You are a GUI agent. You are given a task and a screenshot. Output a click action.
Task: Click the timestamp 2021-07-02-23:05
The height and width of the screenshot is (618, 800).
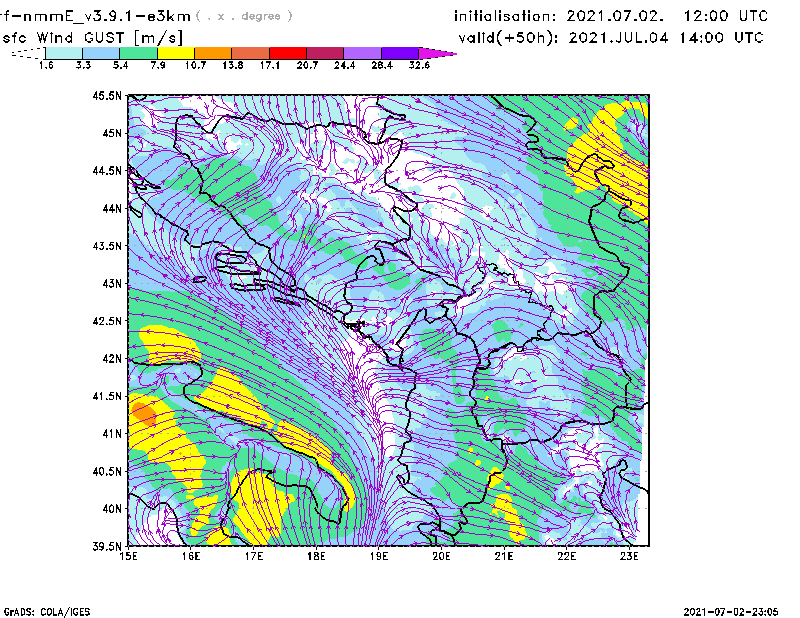731,611
